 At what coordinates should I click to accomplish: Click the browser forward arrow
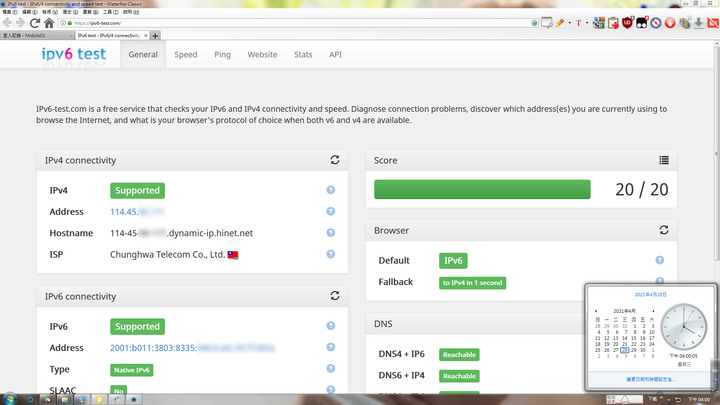[20, 22]
